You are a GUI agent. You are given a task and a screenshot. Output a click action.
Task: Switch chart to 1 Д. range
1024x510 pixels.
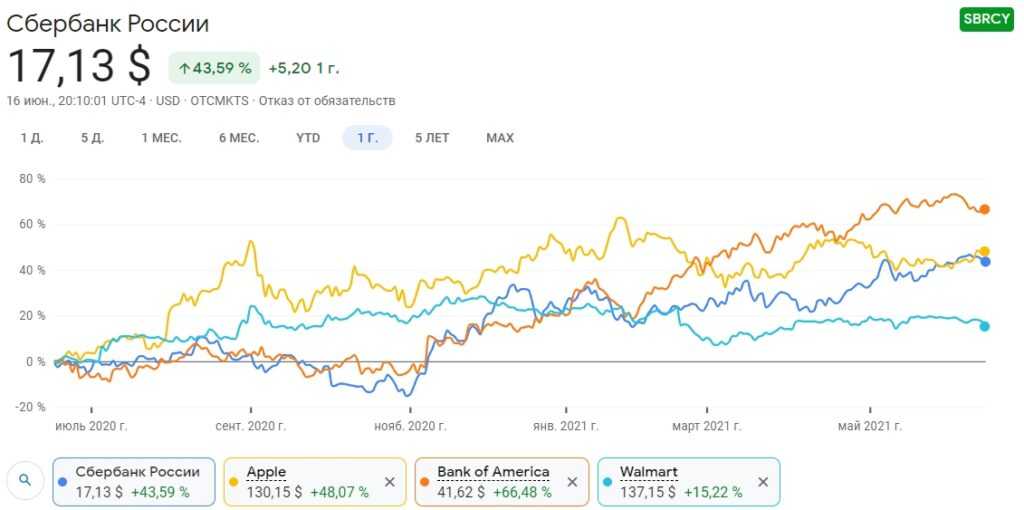(32, 138)
